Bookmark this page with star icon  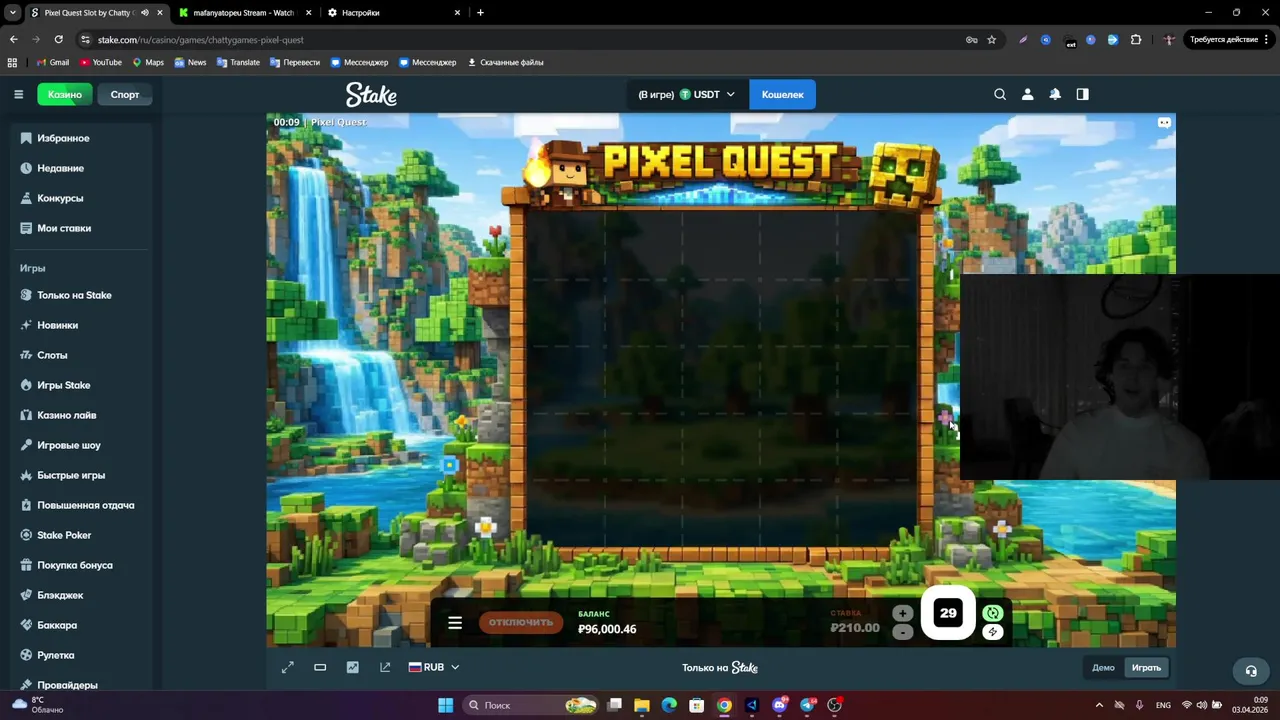coord(992,39)
